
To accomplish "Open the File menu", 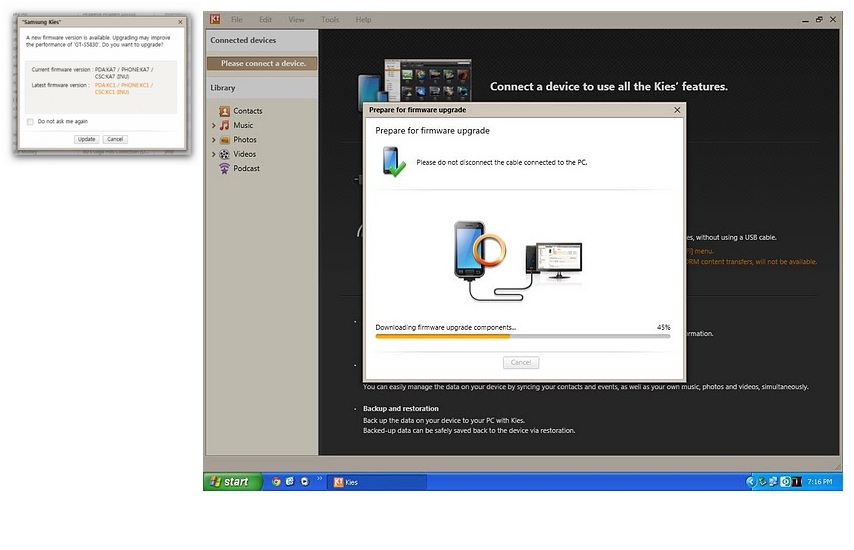I will point(236,20).
